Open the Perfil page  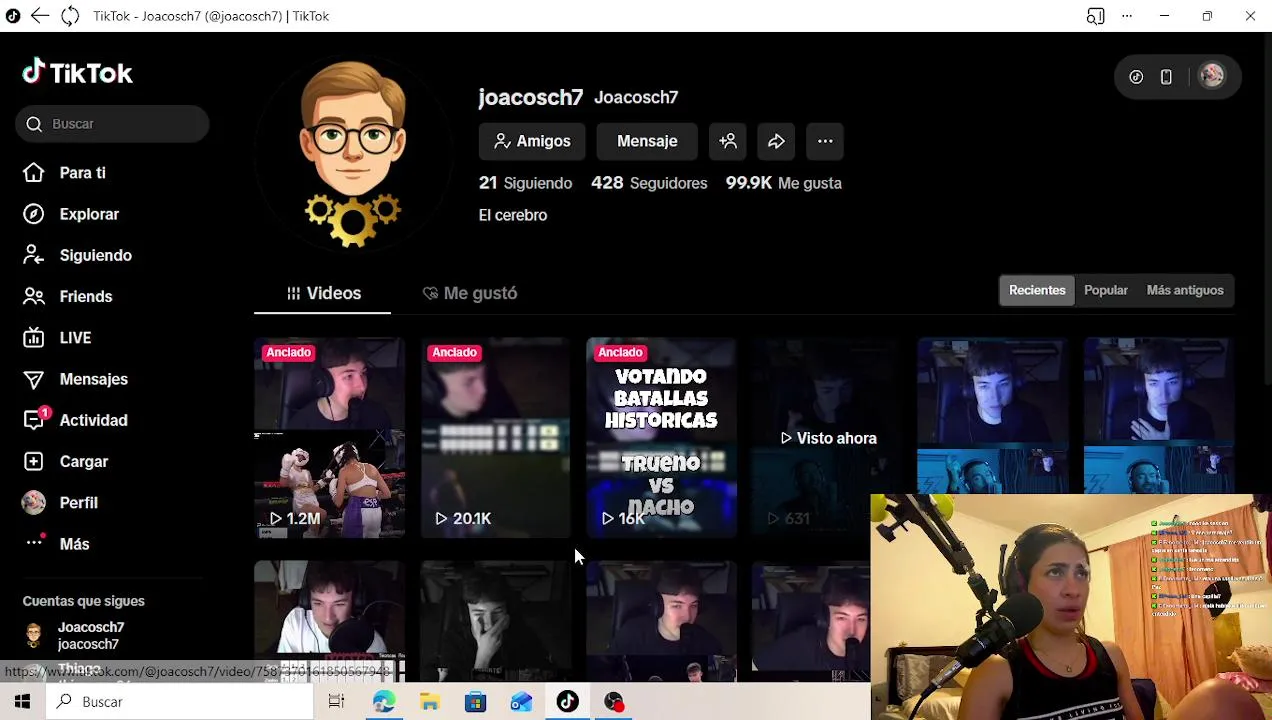coord(78,503)
